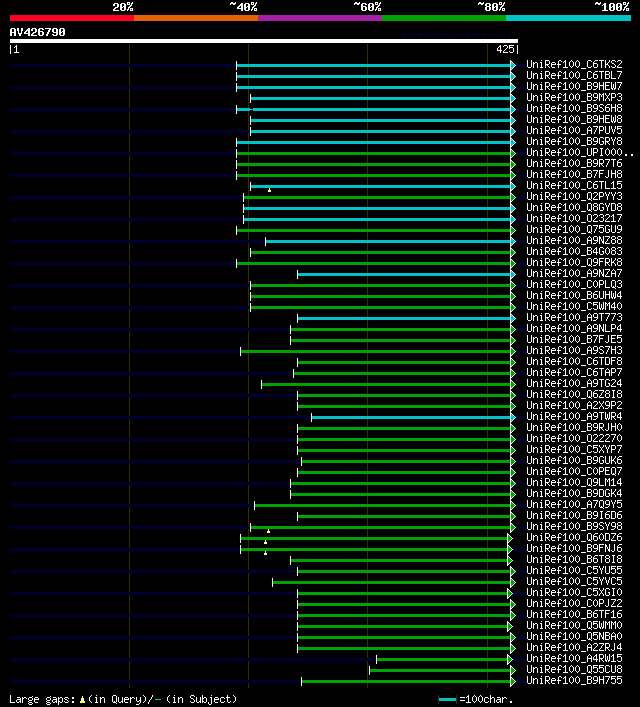Select hit label UniRef100_A7Q9Y5

(x=574, y=505)
